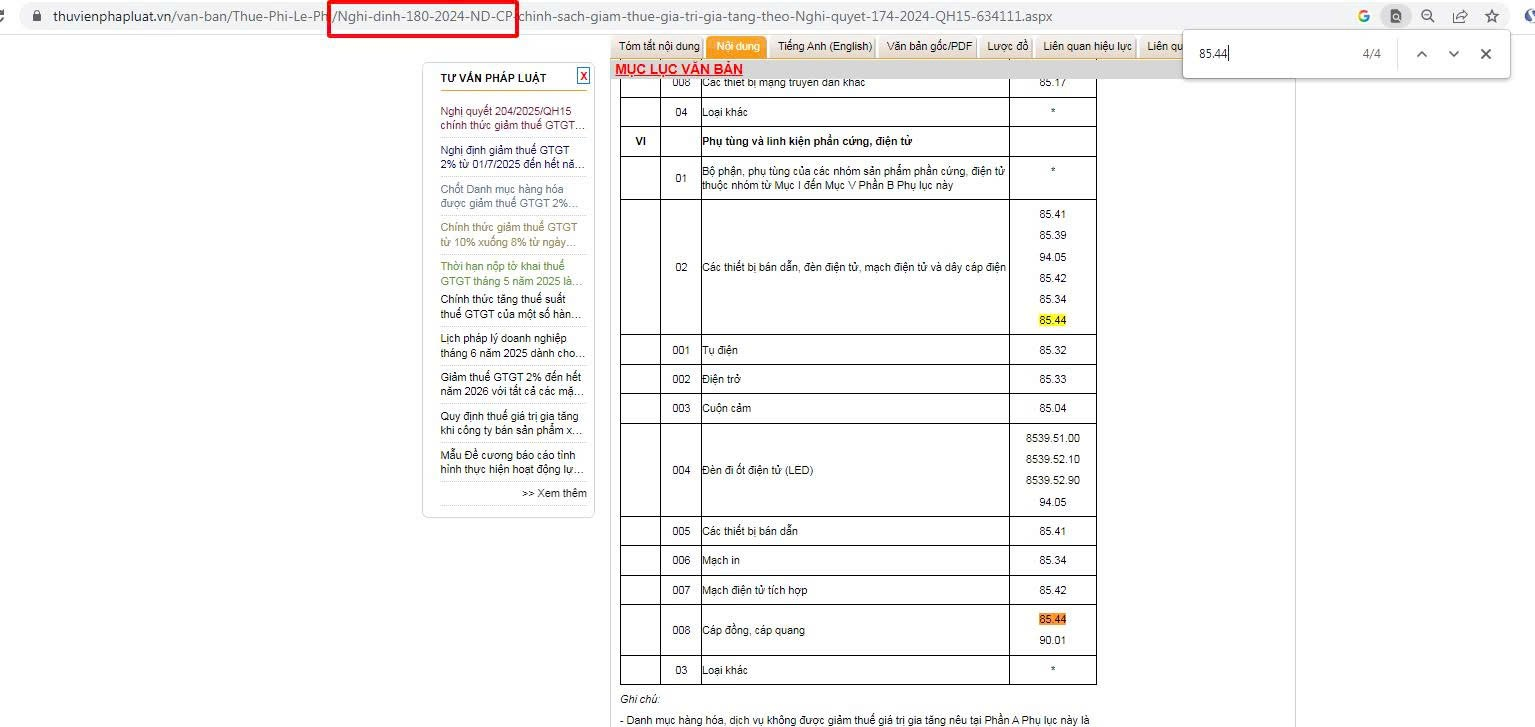Go to next find result
Viewport: 1535px width, 727px height.
click(x=1454, y=54)
